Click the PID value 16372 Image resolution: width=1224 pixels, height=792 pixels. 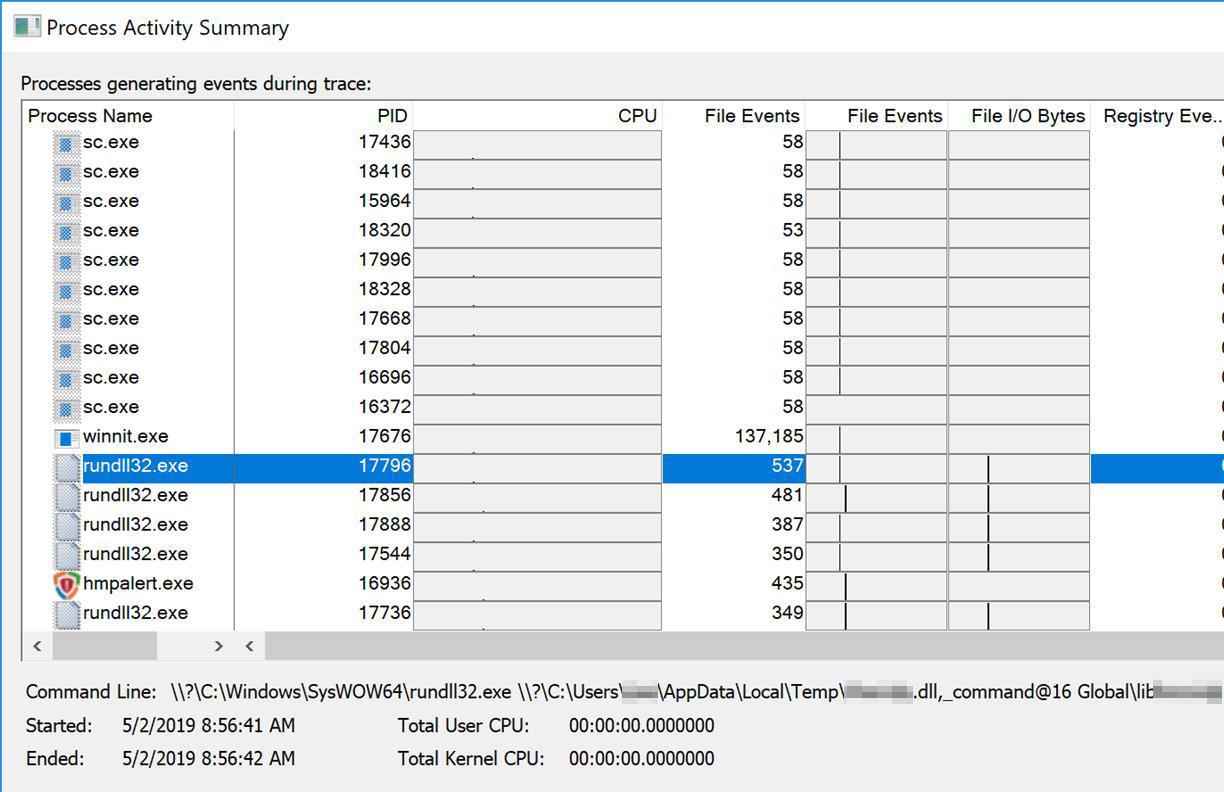pos(385,407)
